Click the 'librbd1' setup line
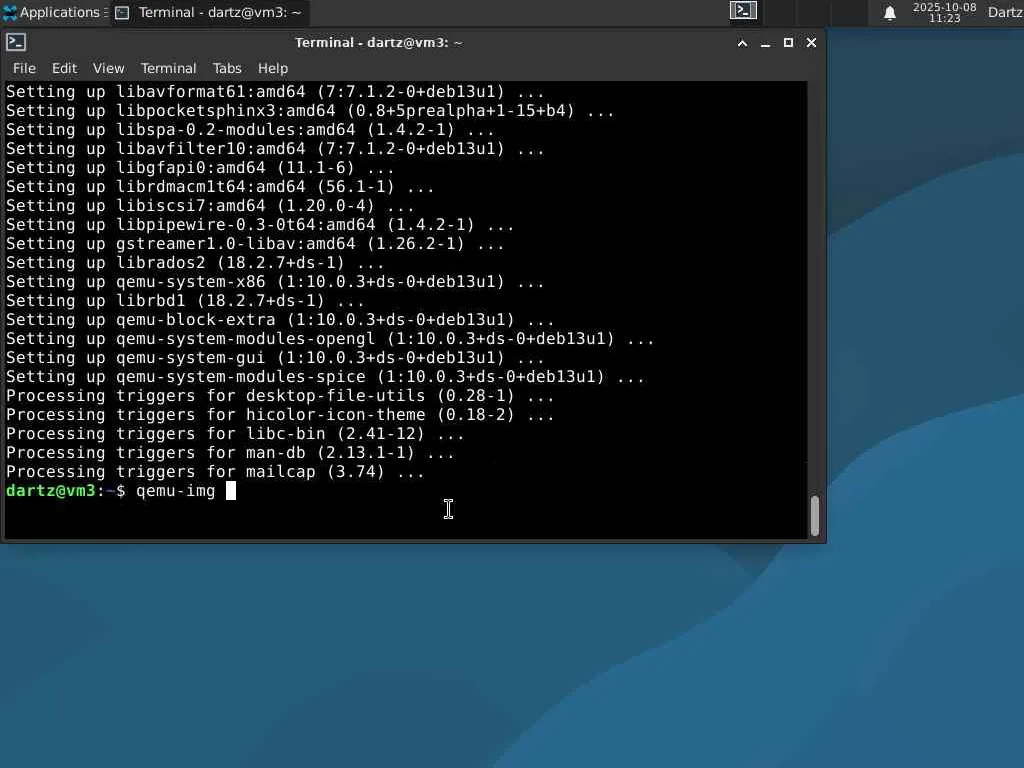The image size is (1024, 768). click(x=185, y=301)
